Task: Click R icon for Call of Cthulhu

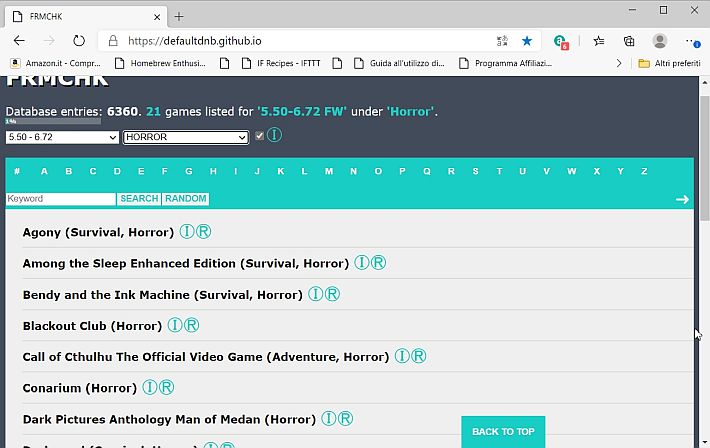Action: pyautogui.click(x=419, y=356)
